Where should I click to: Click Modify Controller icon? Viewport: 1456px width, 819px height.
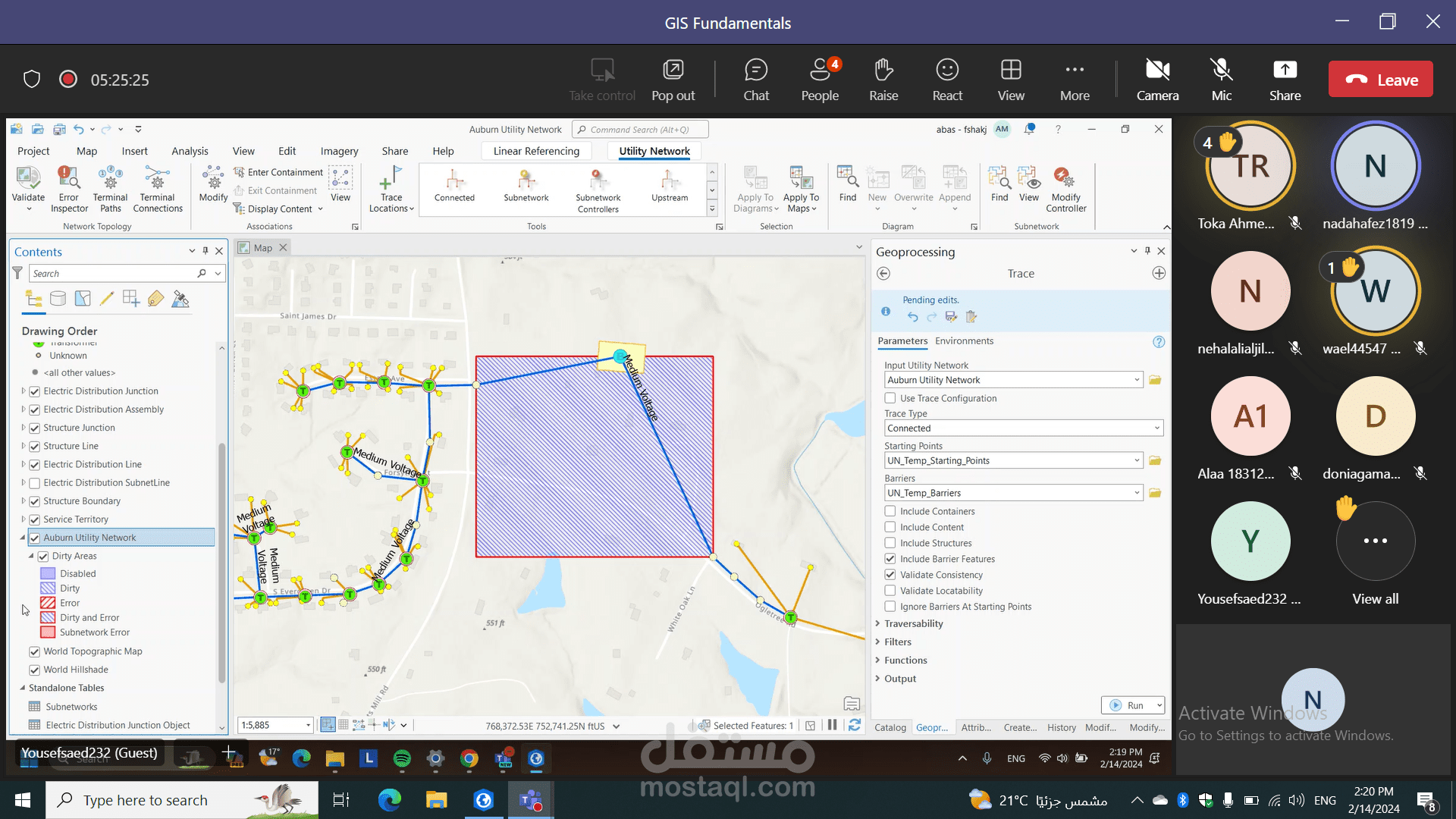point(1066,188)
